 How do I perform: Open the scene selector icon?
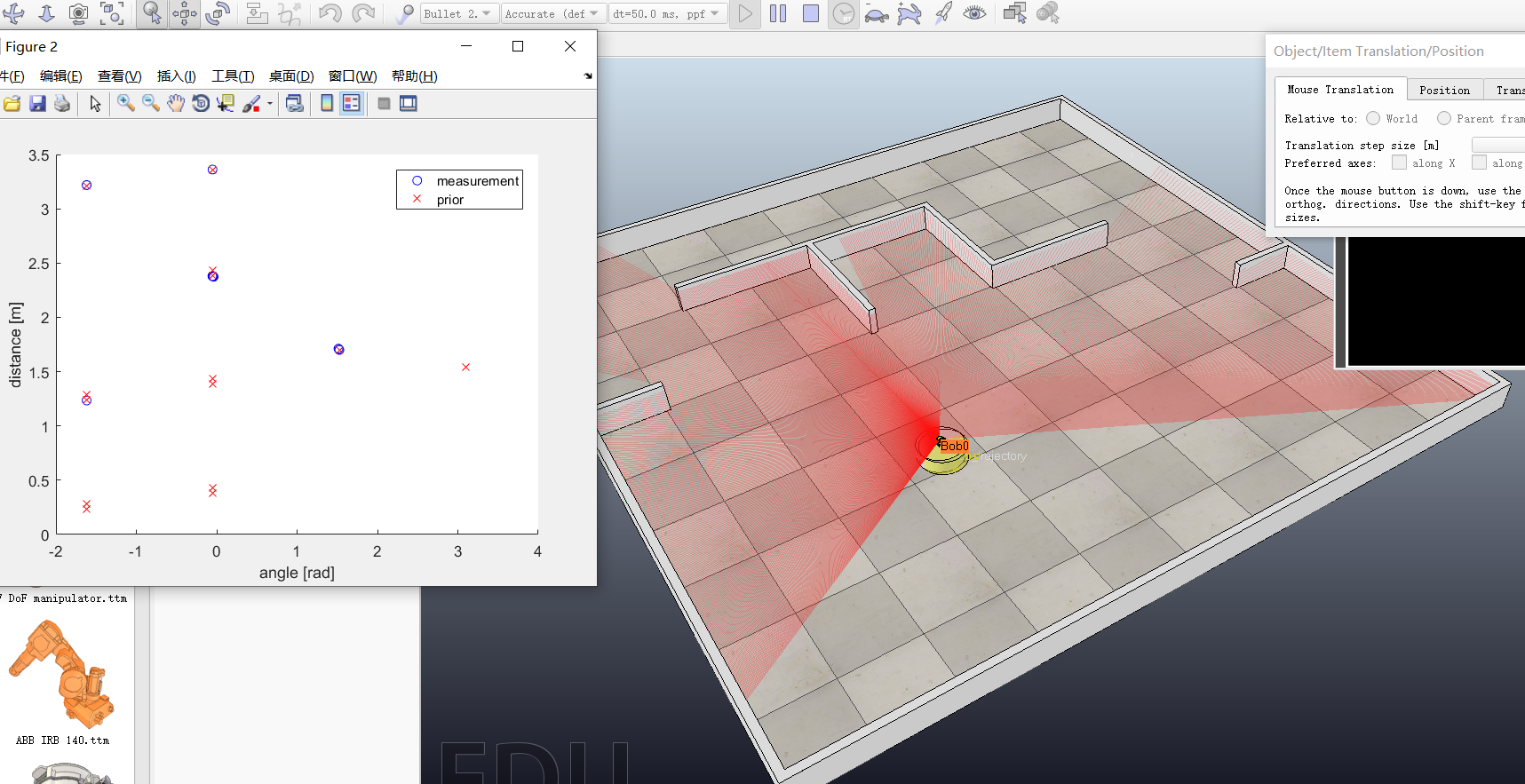(1048, 13)
